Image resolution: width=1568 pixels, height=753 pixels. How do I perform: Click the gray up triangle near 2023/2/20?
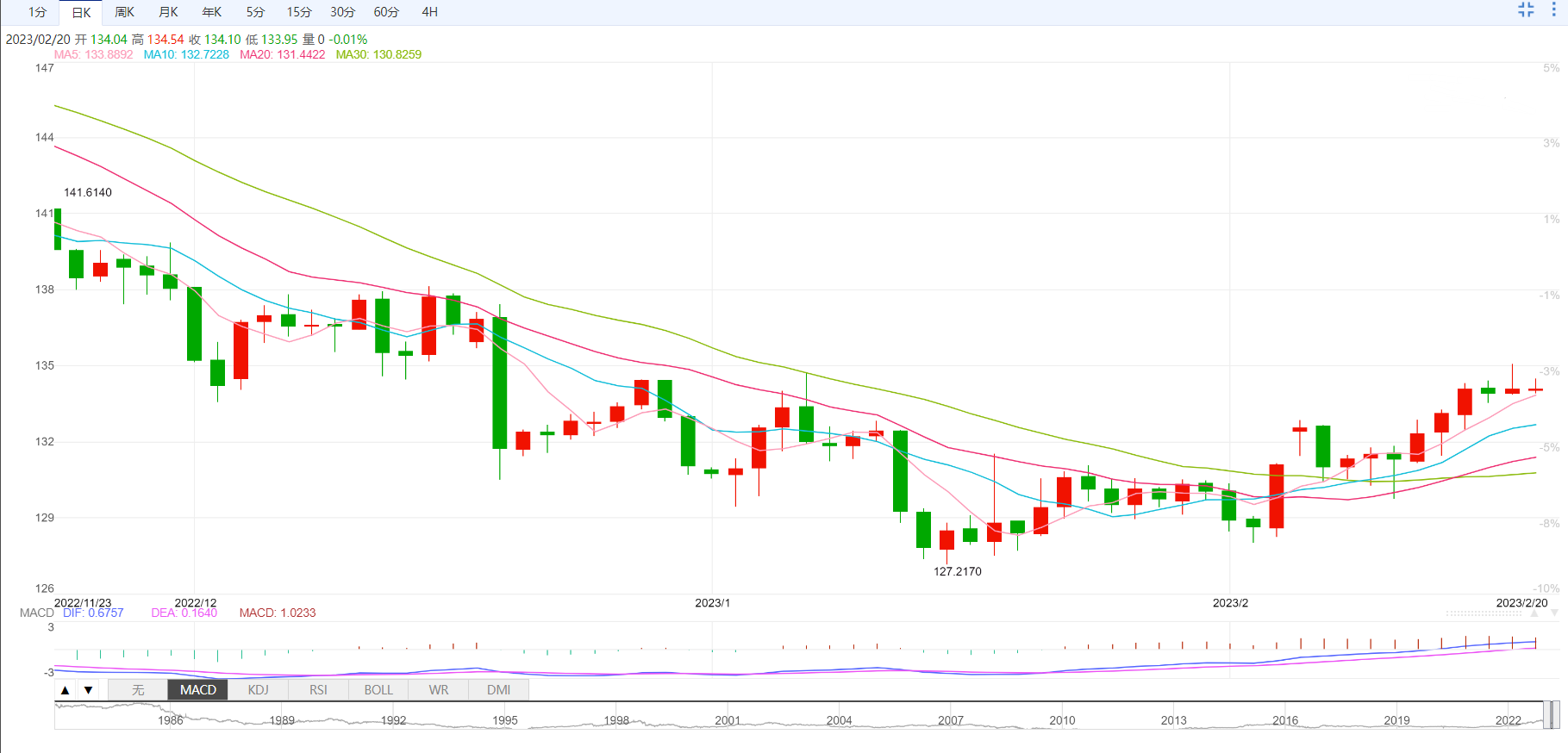[x=1534, y=613]
